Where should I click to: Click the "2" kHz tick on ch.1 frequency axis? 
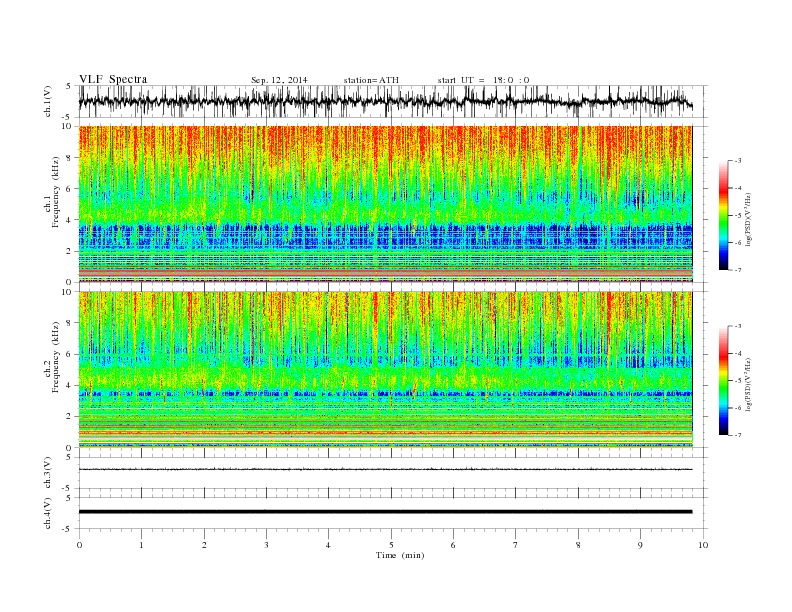click(x=70, y=251)
